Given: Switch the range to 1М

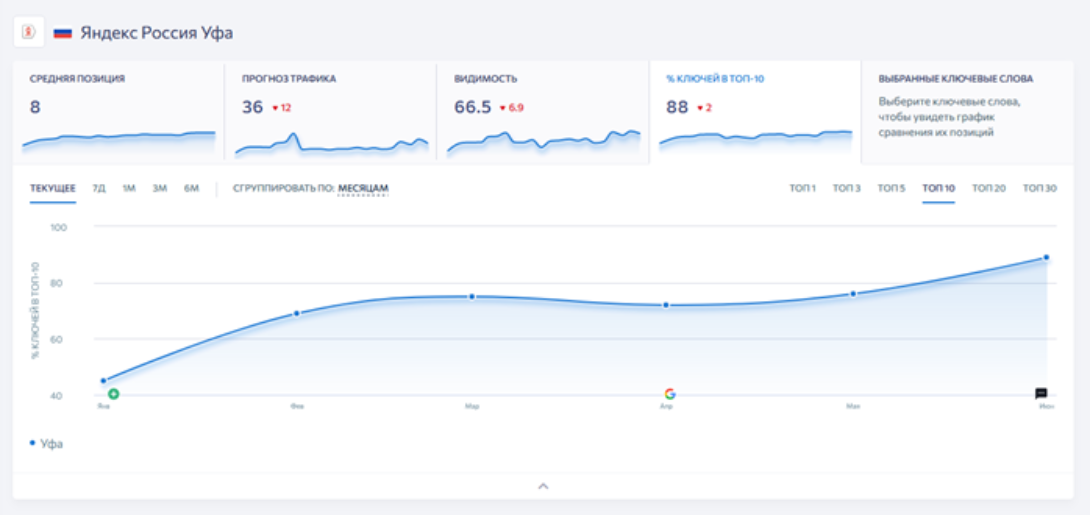Looking at the screenshot, I should coord(129,188).
